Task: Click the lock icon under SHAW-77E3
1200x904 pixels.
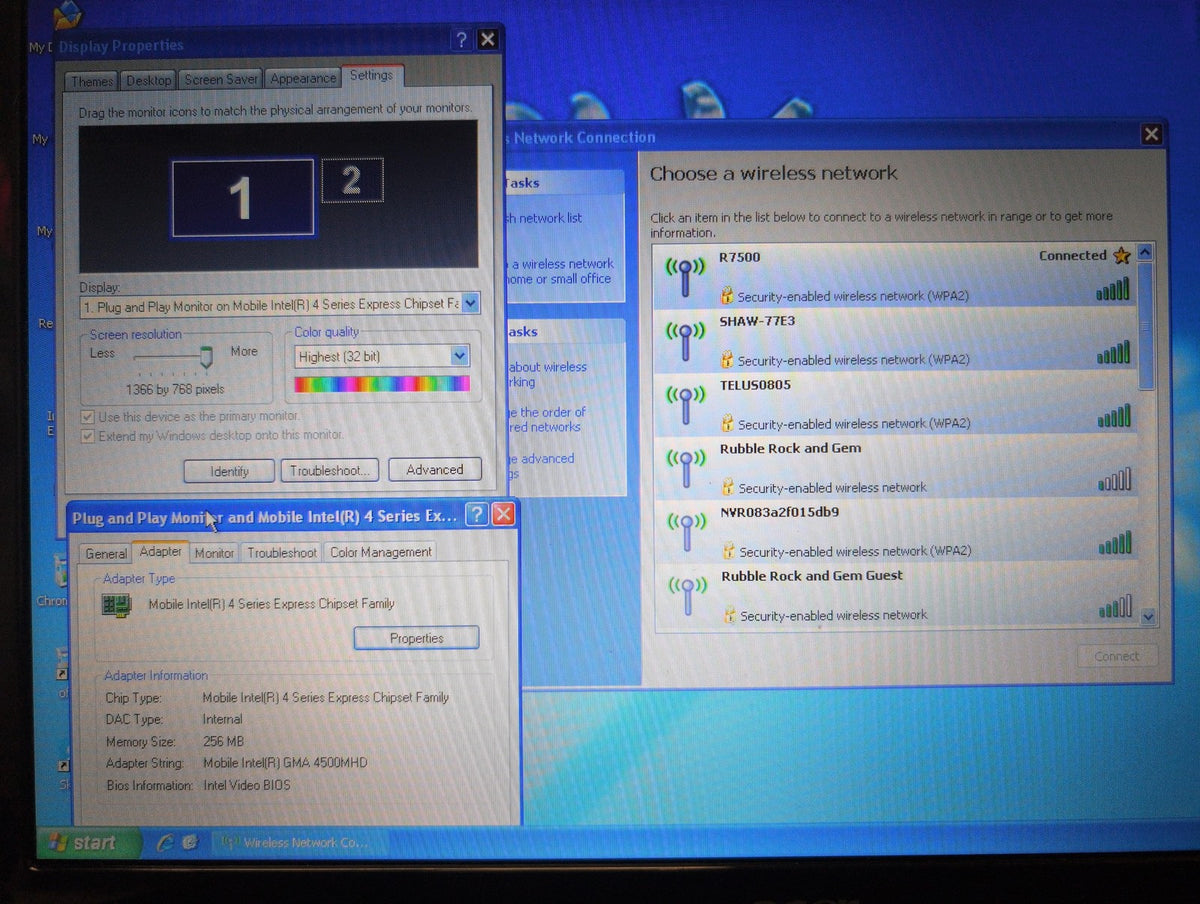Action: coord(728,360)
